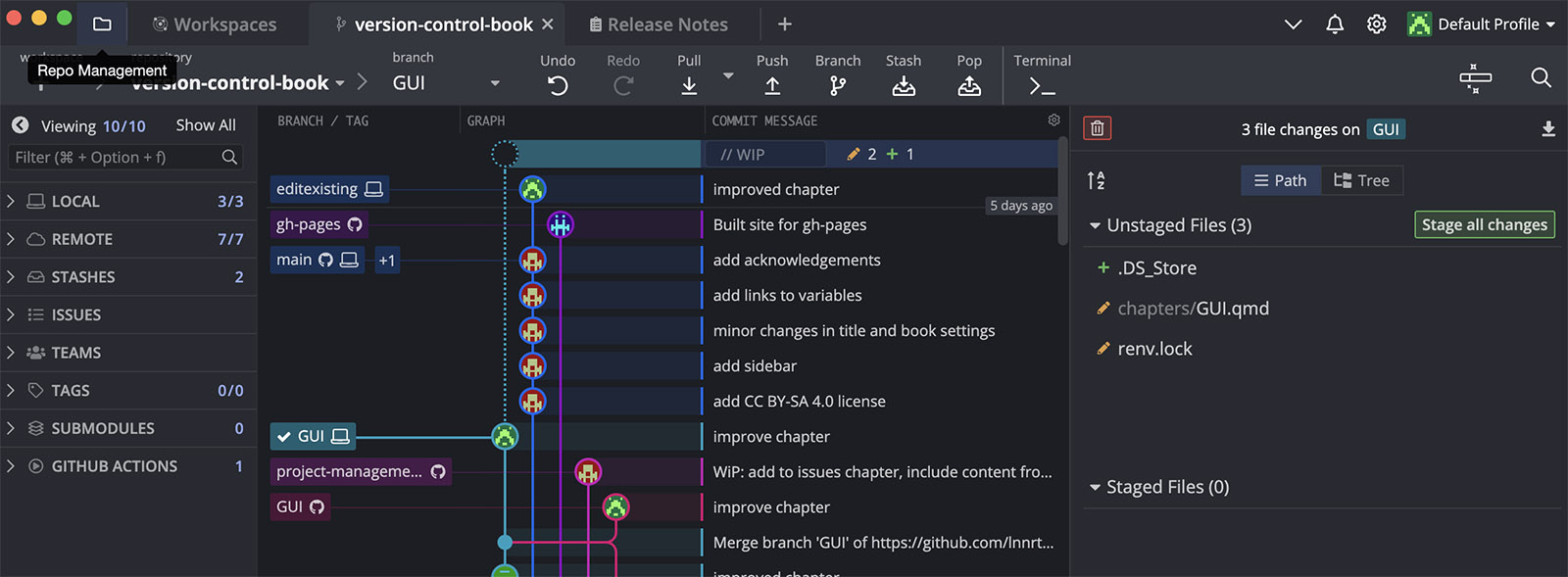Click the Undo arrow icon
The width and height of the screenshot is (1568, 577).
[x=558, y=86]
